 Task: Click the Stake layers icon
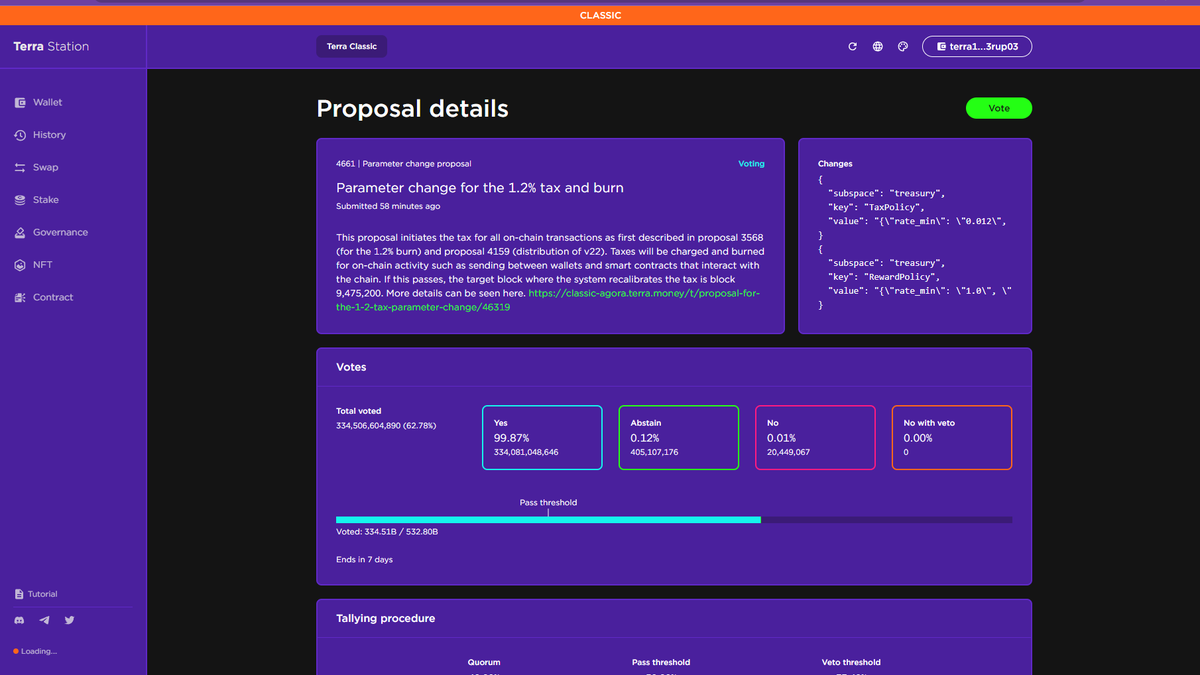(x=20, y=200)
